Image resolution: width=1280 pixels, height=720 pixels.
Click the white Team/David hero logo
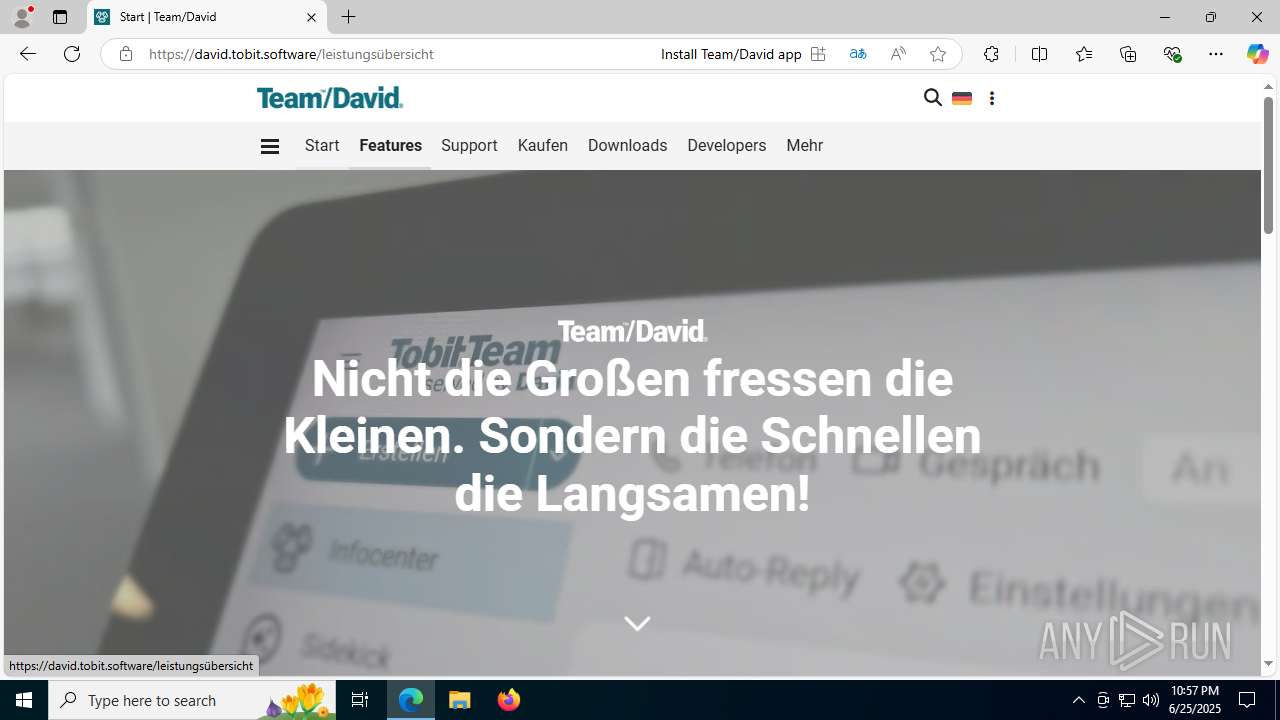(632, 331)
